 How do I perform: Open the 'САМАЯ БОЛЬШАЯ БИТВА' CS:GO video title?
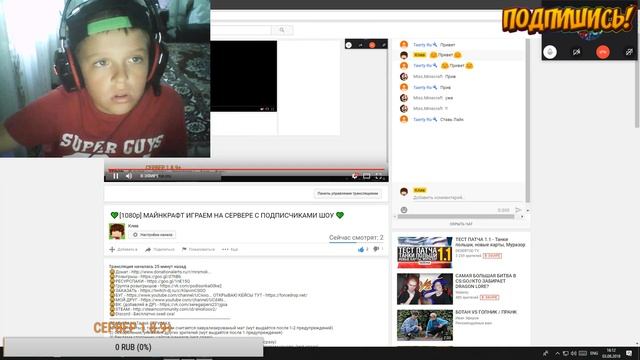point(486,281)
